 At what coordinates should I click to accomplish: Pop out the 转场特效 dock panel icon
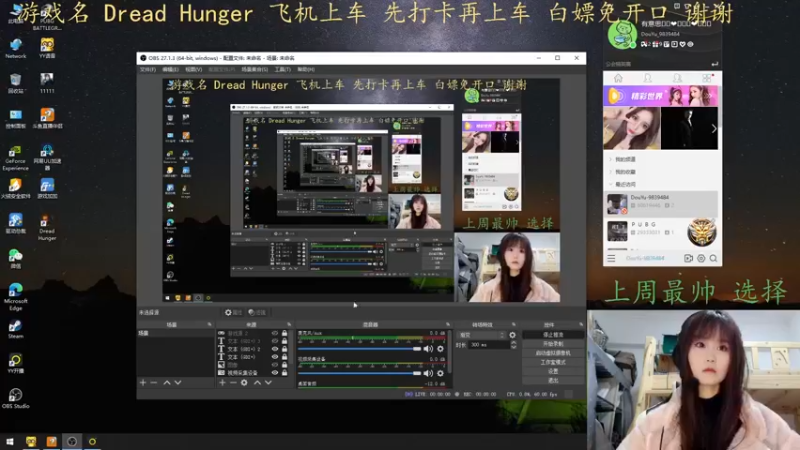[513, 324]
